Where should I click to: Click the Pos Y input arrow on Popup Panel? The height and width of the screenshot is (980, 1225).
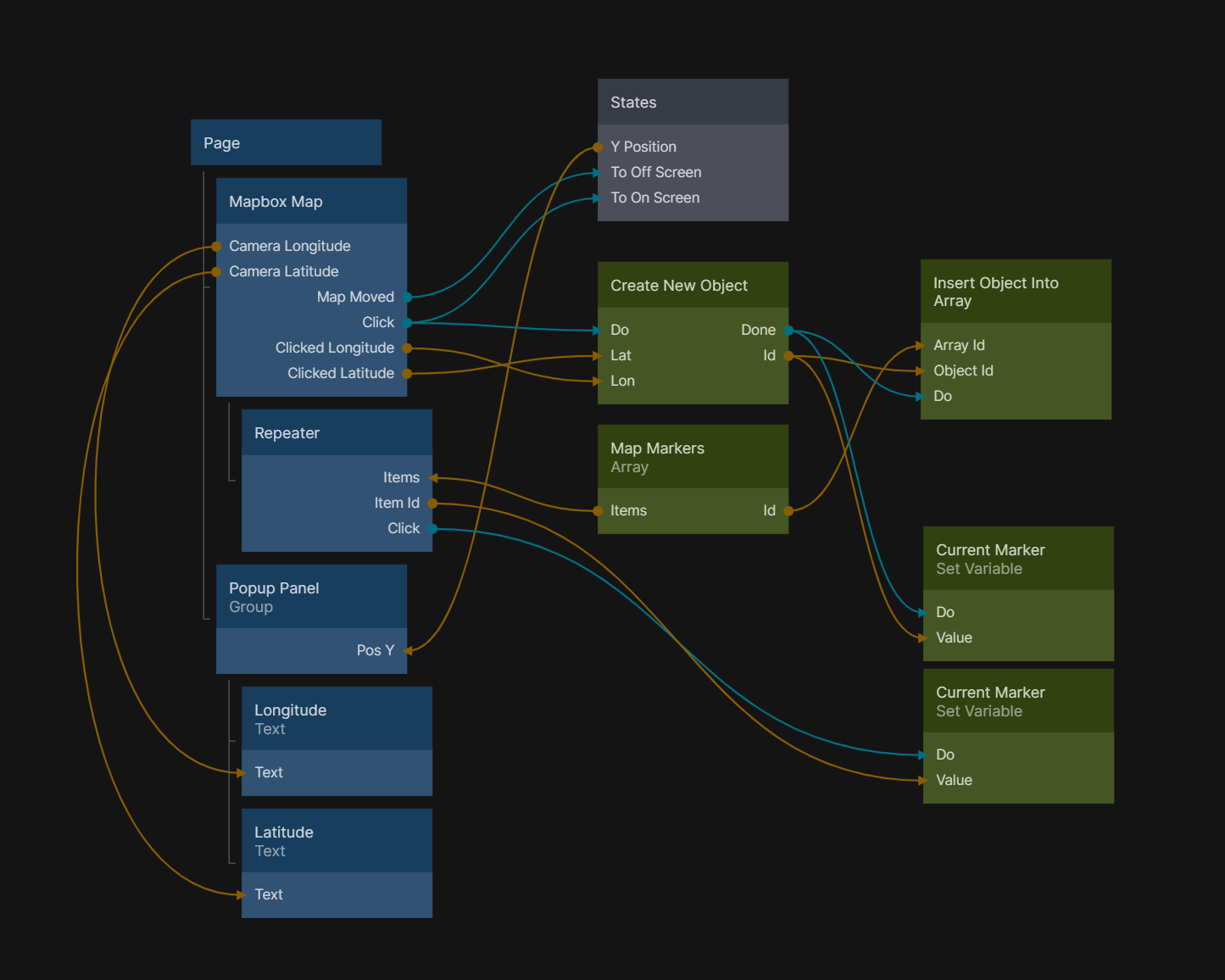[x=408, y=651]
